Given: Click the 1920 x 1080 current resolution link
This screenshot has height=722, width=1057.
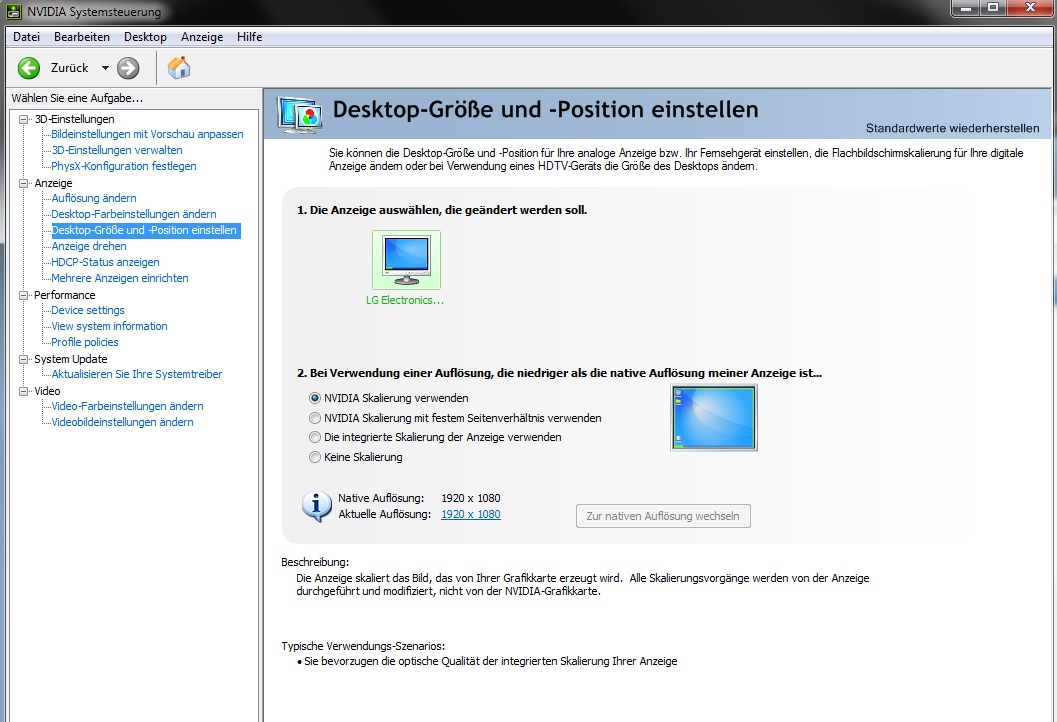Looking at the screenshot, I should click(x=471, y=514).
